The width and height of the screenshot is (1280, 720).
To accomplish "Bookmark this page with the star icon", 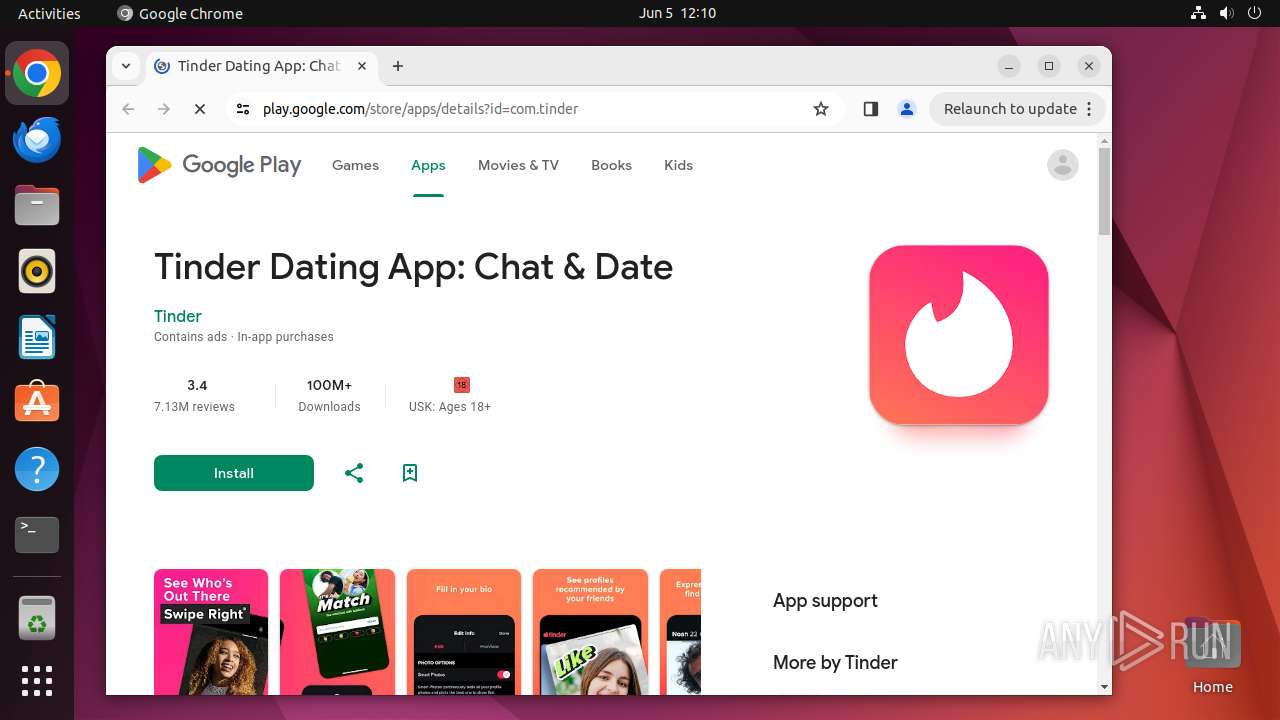I will point(821,109).
